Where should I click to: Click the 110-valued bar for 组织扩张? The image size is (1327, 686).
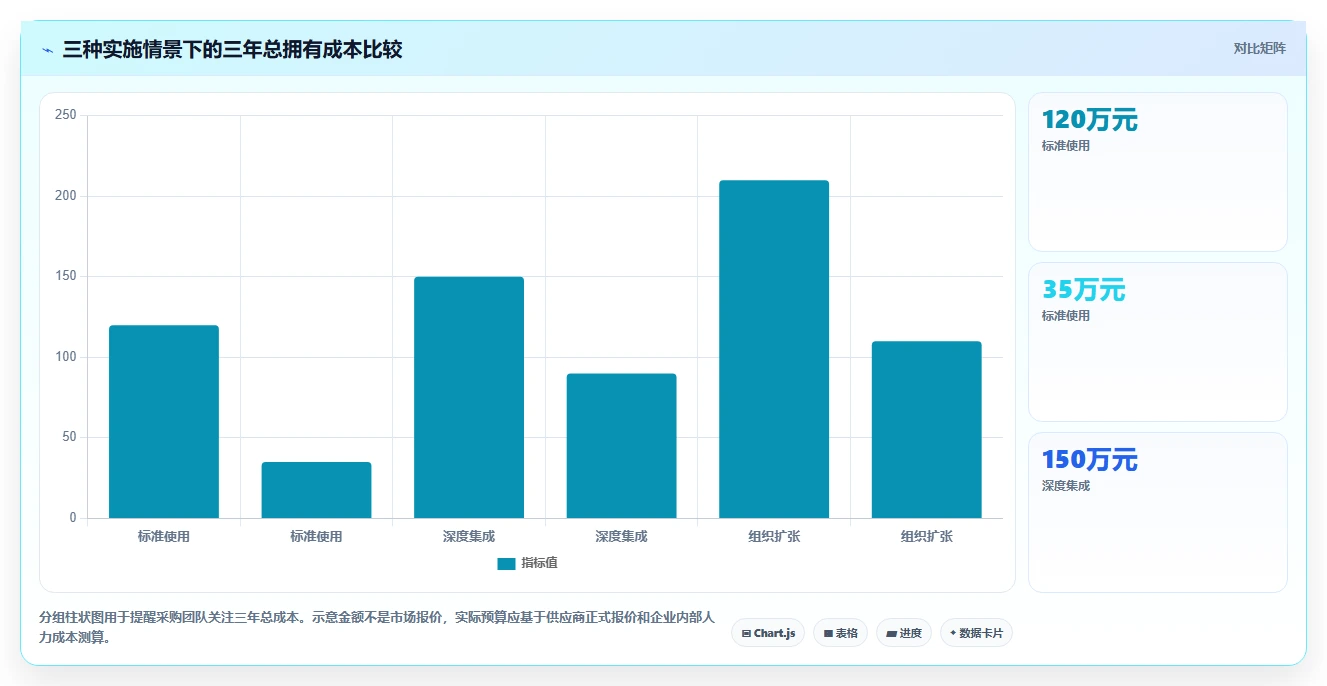point(926,430)
